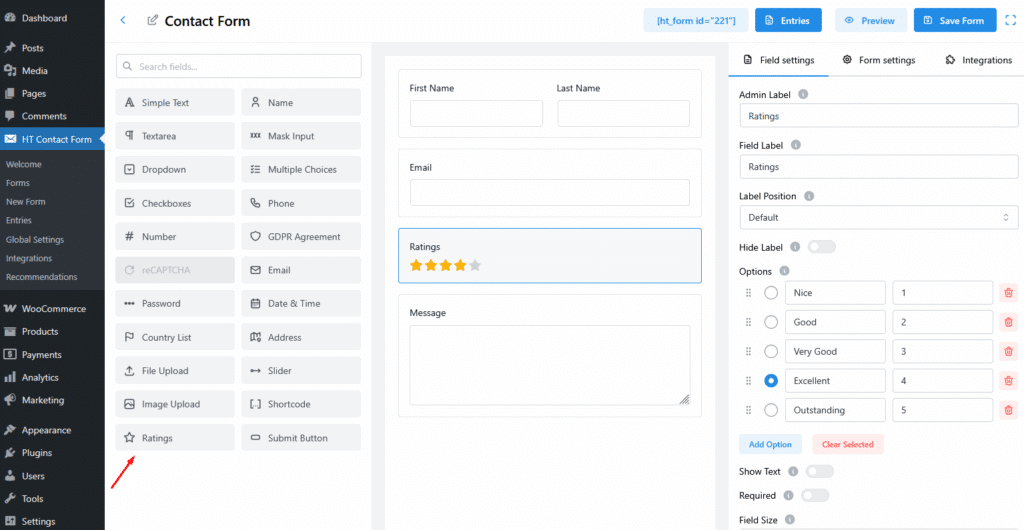The image size is (1024, 530).
Task: Add the Dropdown field to form
Action: (175, 170)
